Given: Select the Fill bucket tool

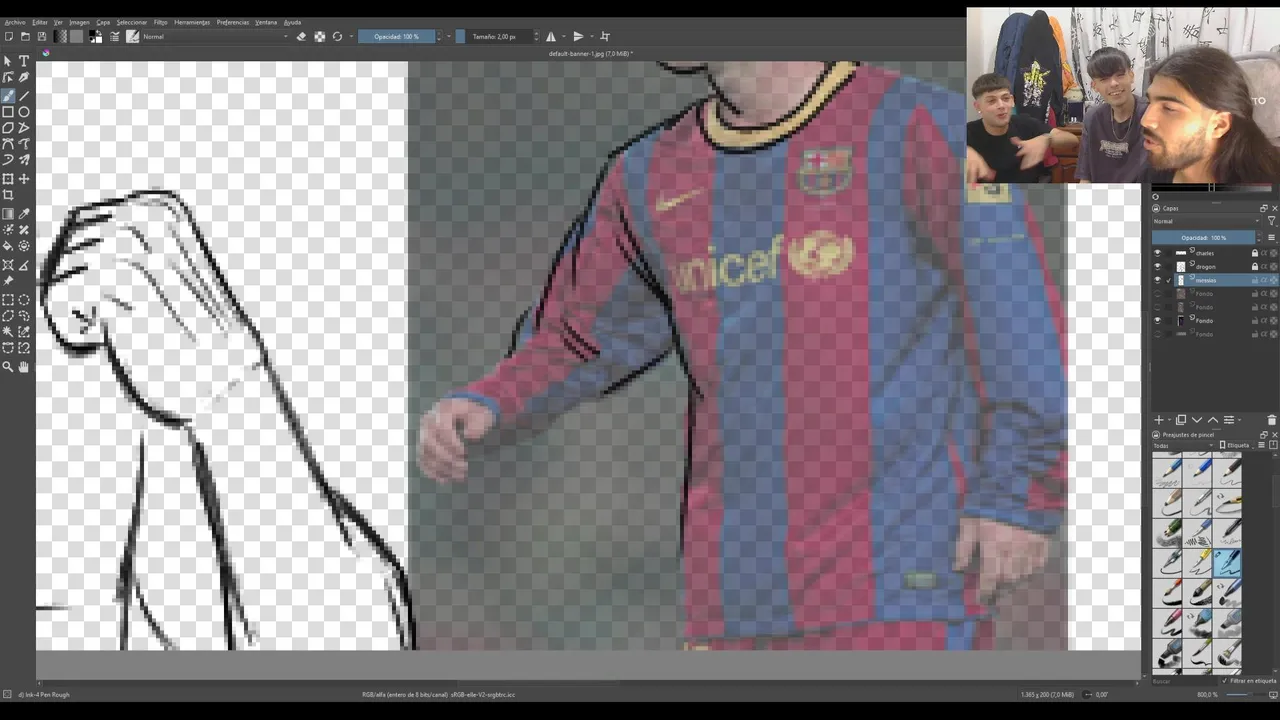Looking at the screenshot, I should pos(8,246).
